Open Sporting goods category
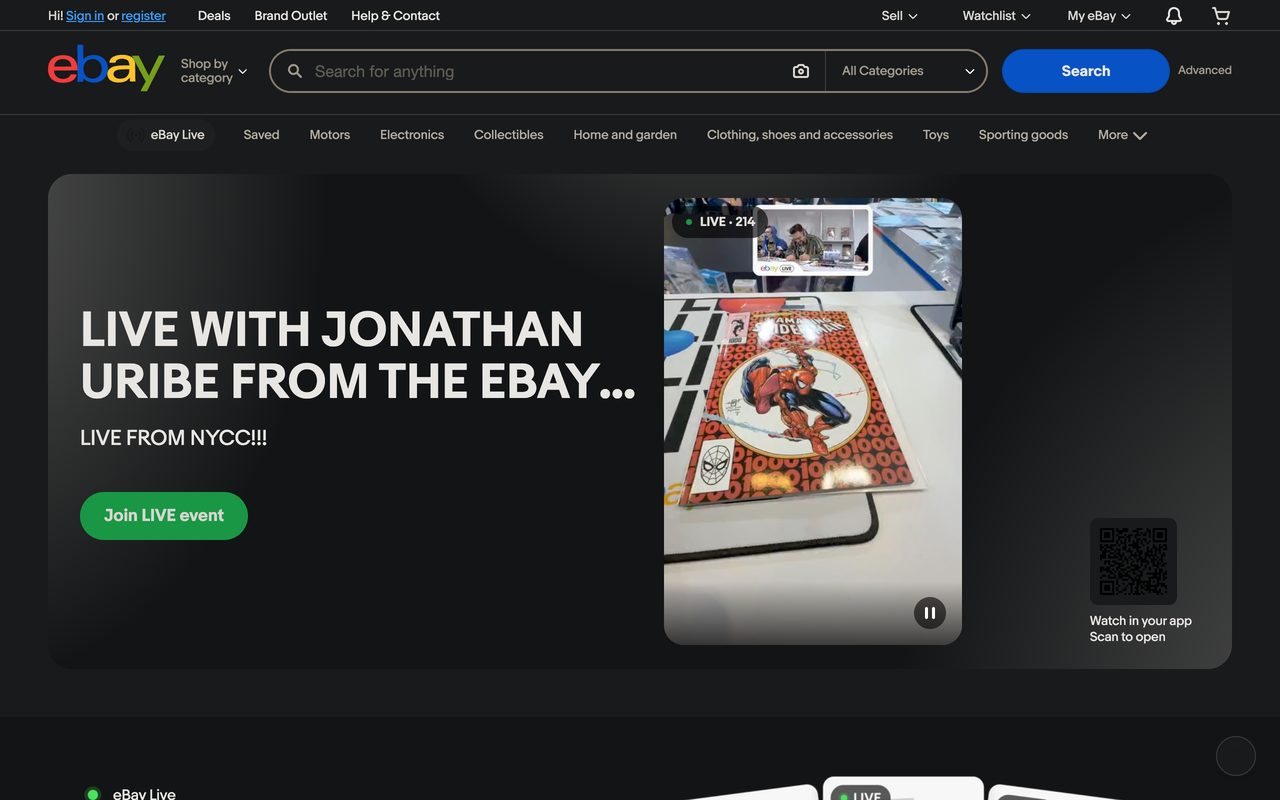 (1023, 135)
